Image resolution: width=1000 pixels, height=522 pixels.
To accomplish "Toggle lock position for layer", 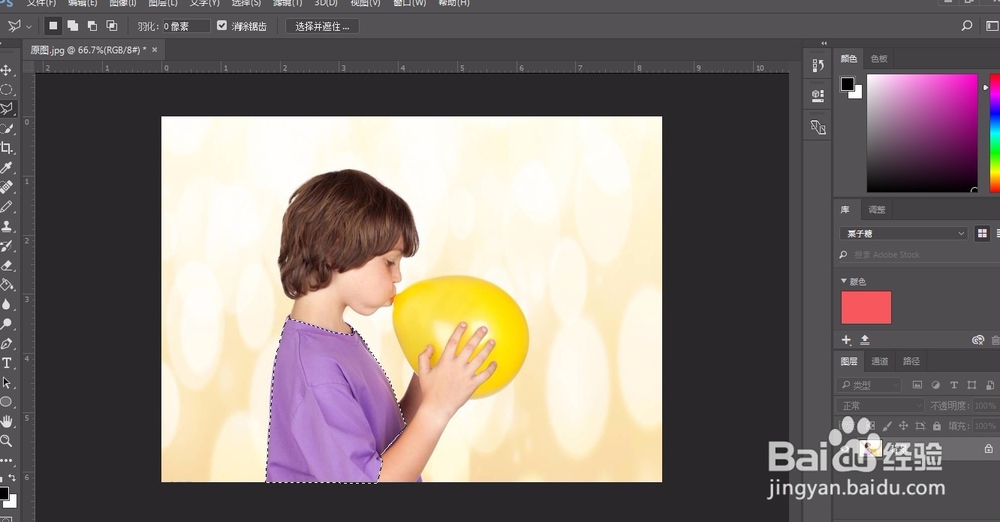I will coord(903,426).
